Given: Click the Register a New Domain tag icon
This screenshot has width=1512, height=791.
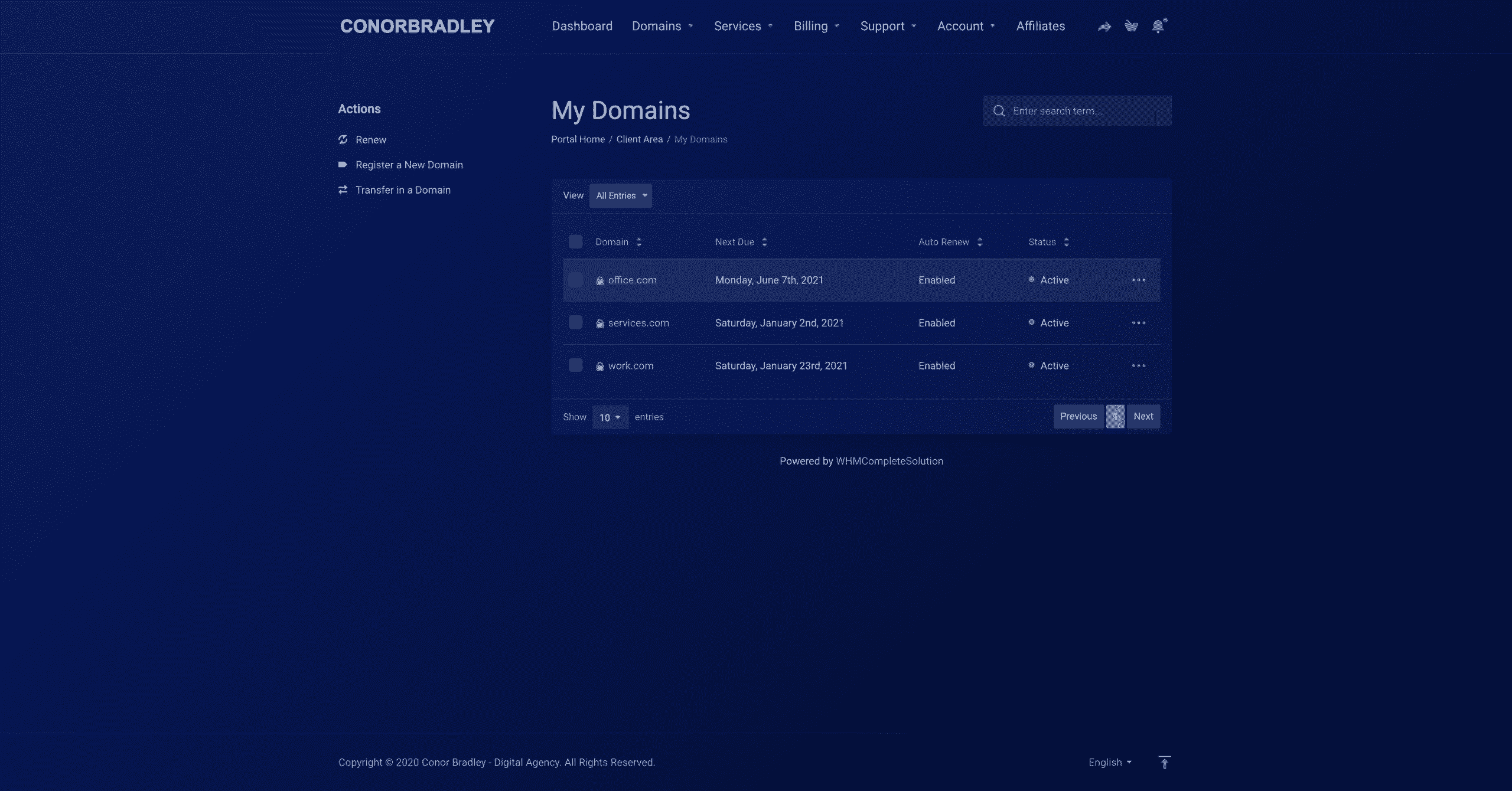Looking at the screenshot, I should pos(343,165).
